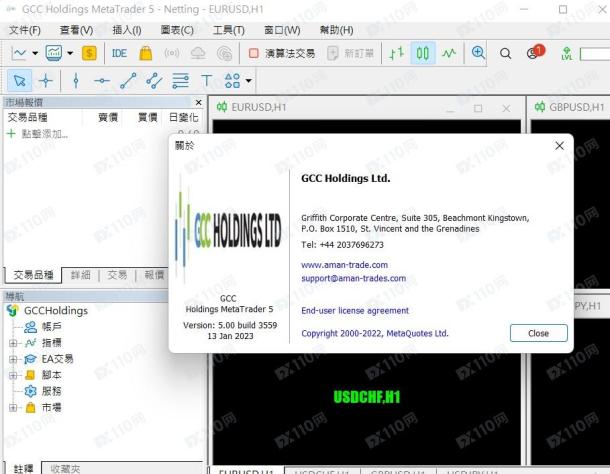Toggle 演算法交易 algo trading button
610x474 pixels.
point(282,53)
